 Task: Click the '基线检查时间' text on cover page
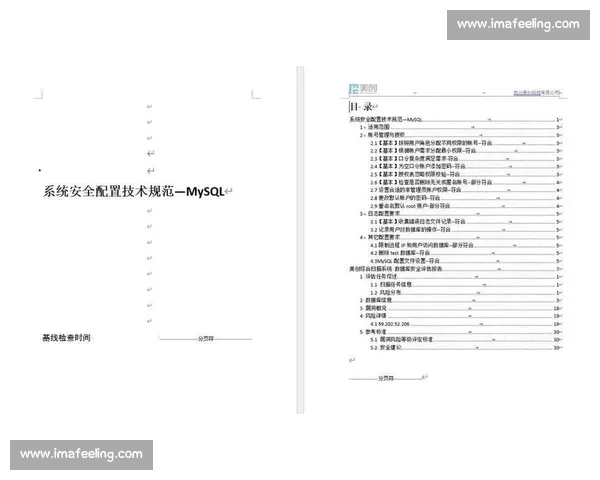tap(66, 338)
